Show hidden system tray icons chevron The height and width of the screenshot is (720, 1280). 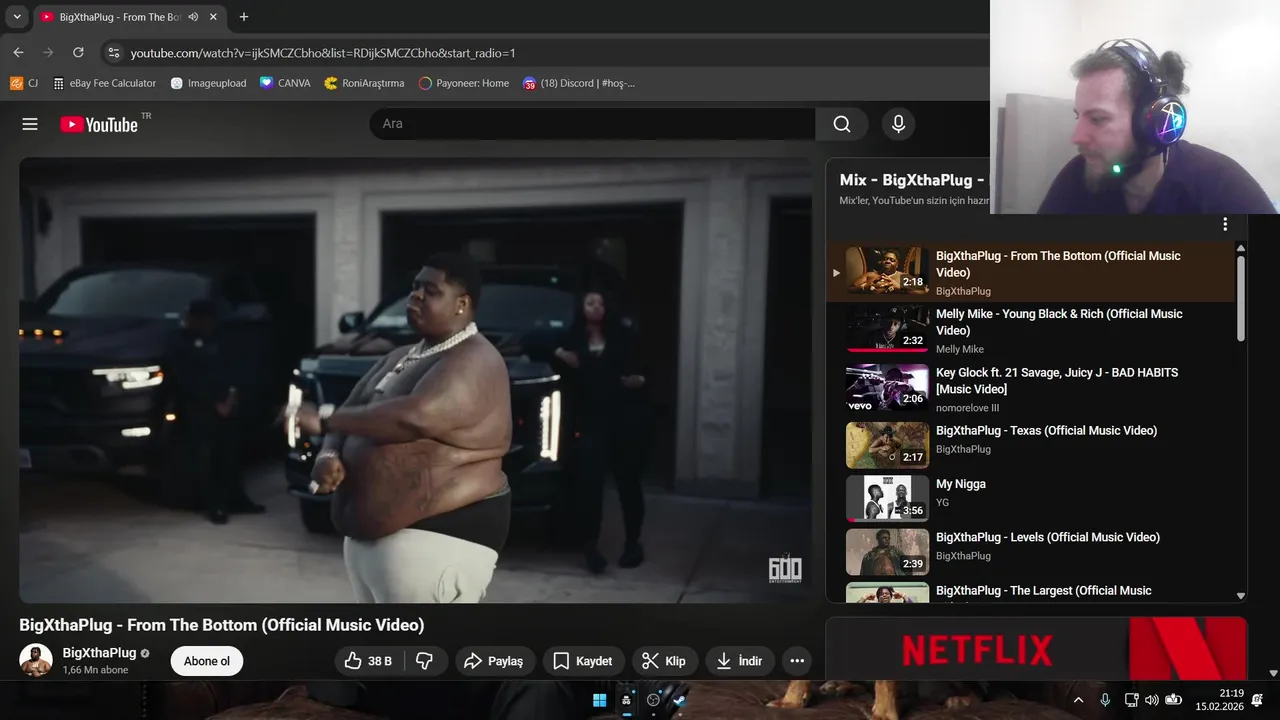coord(1078,700)
